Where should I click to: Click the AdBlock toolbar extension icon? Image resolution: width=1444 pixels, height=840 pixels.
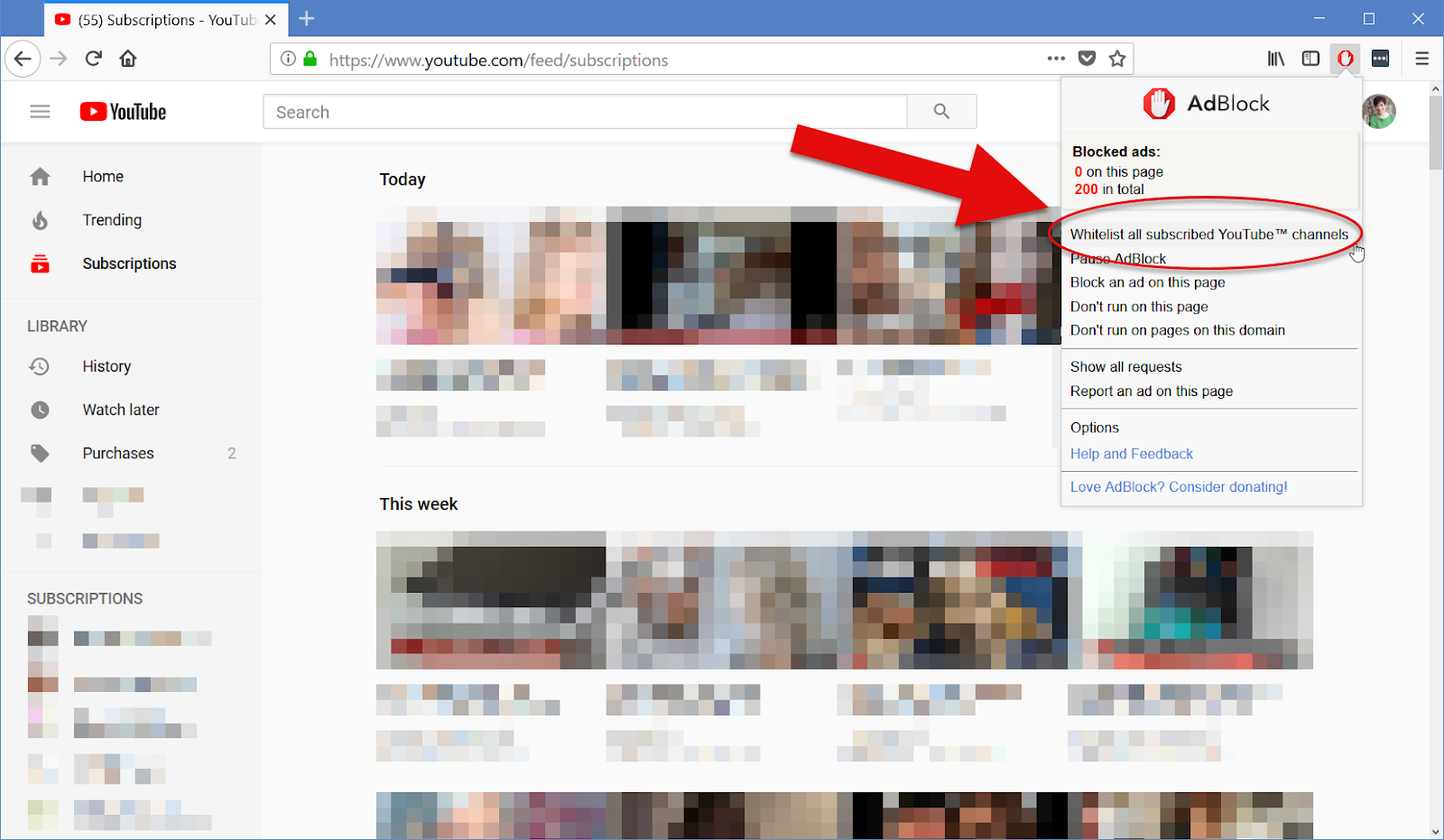coord(1346,59)
